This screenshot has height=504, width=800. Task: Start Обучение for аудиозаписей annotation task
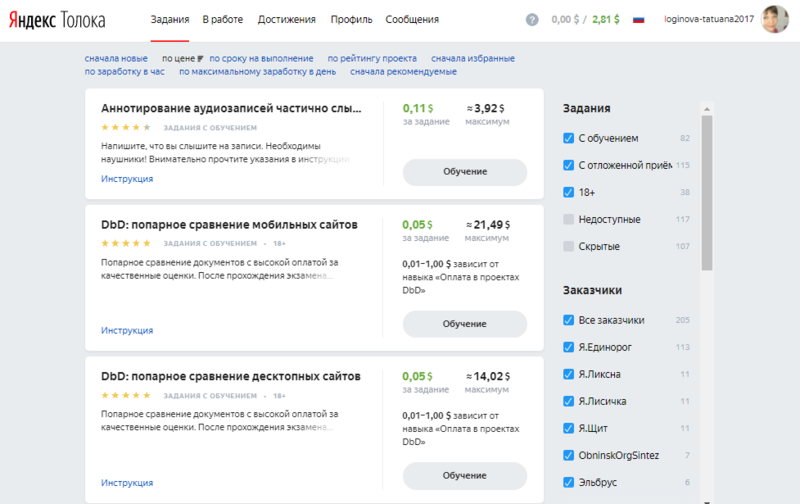[465, 172]
